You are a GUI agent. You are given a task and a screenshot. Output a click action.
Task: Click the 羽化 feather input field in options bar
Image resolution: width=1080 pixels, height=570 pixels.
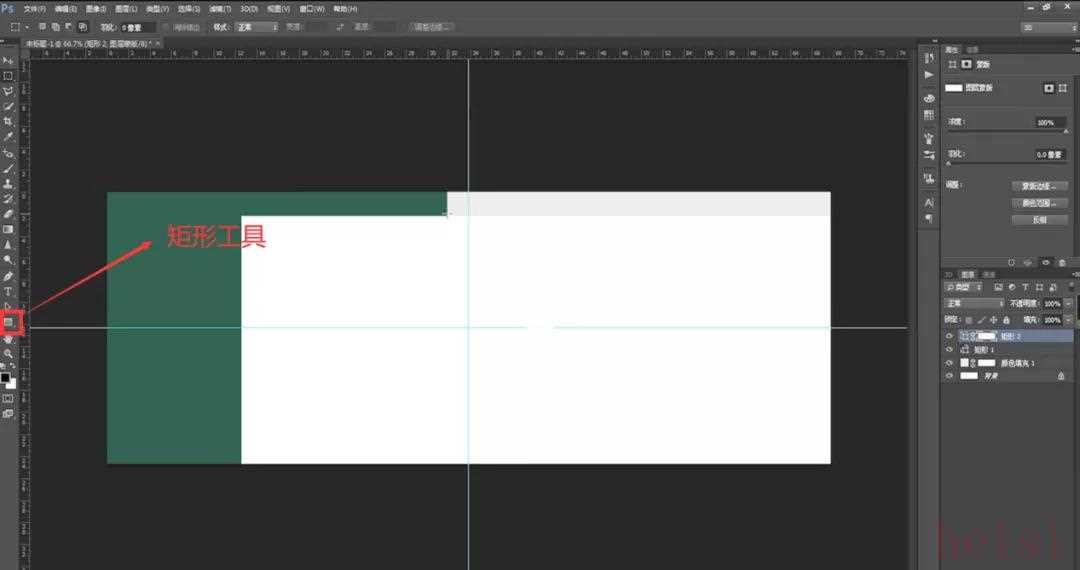[x=138, y=27]
